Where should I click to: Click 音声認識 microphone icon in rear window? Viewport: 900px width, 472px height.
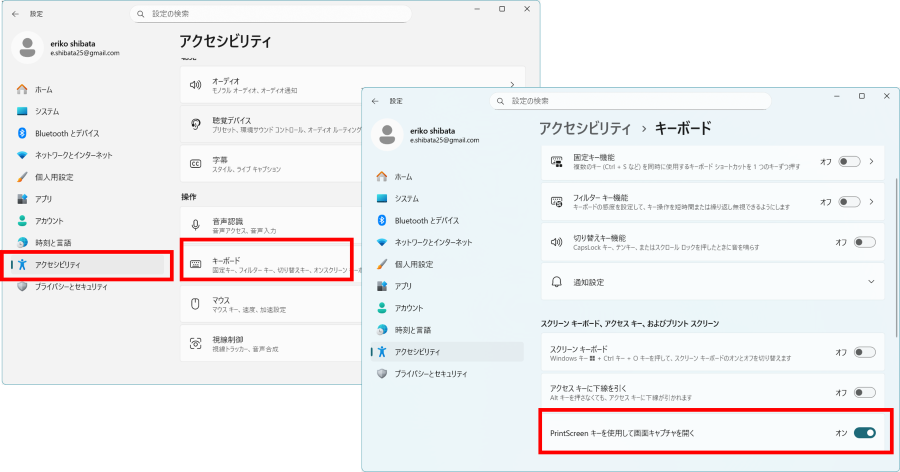195,225
